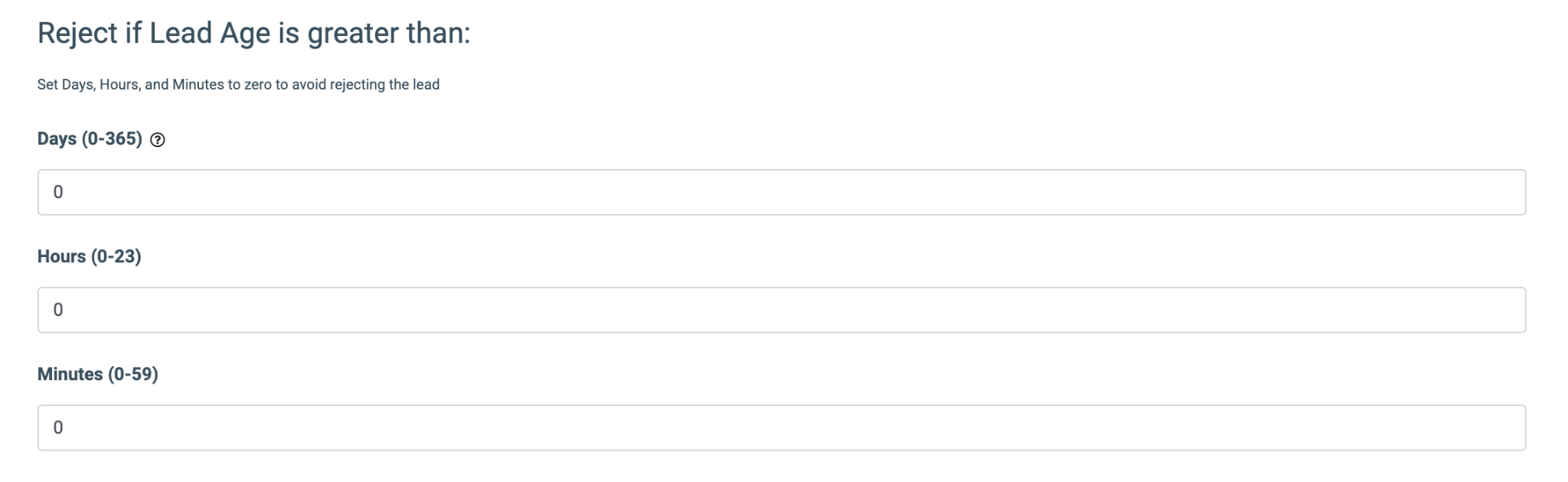Screen dimensions: 1568x482
Task: Click the zero value in Days field
Action: (x=58, y=192)
